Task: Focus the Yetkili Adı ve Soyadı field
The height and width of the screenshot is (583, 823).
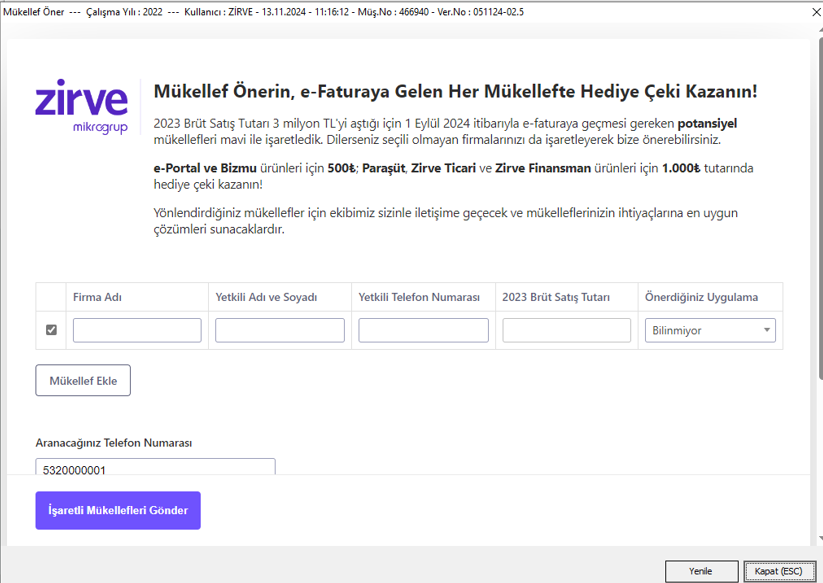Action: [280, 331]
